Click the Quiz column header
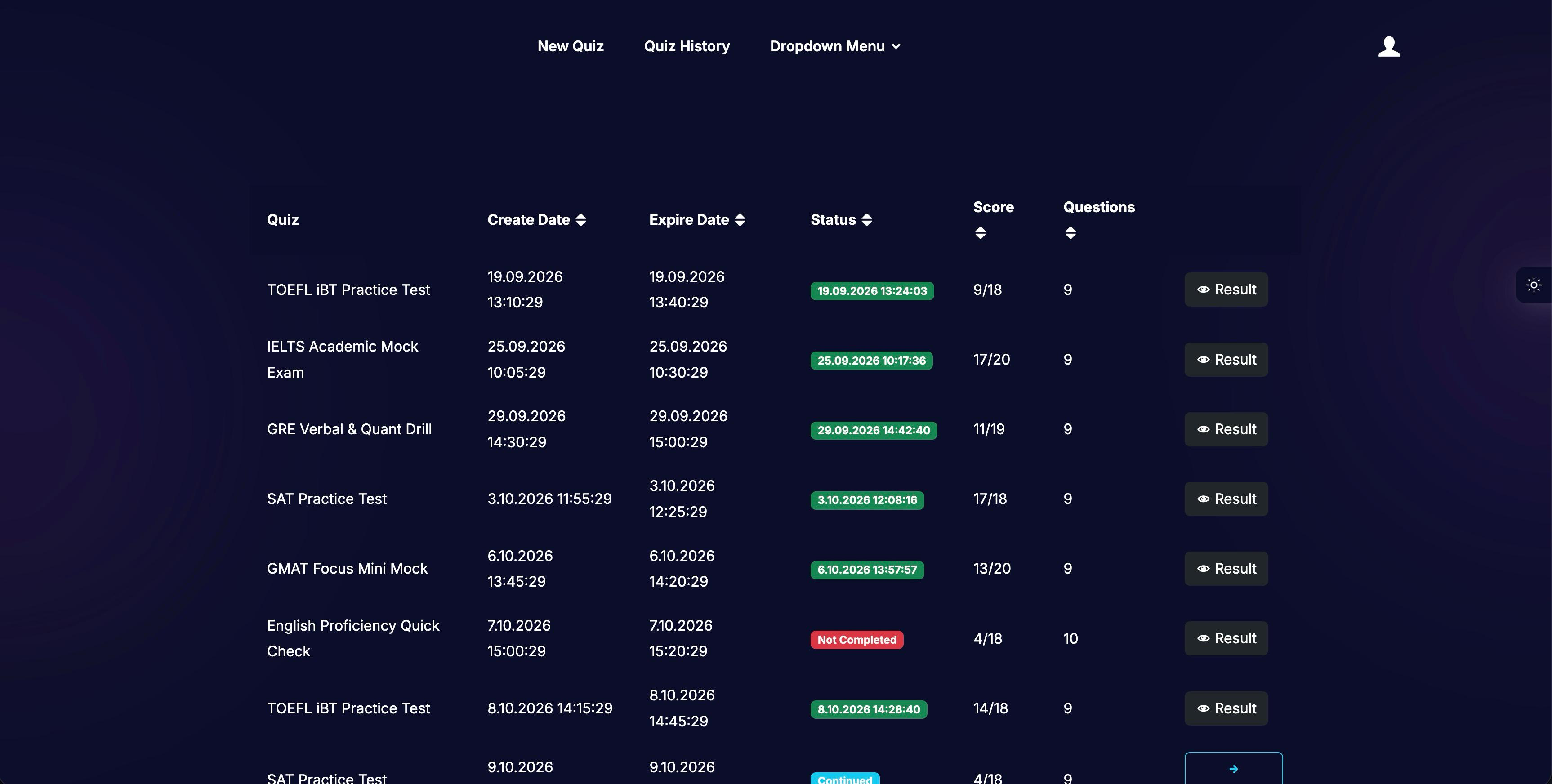 point(282,220)
